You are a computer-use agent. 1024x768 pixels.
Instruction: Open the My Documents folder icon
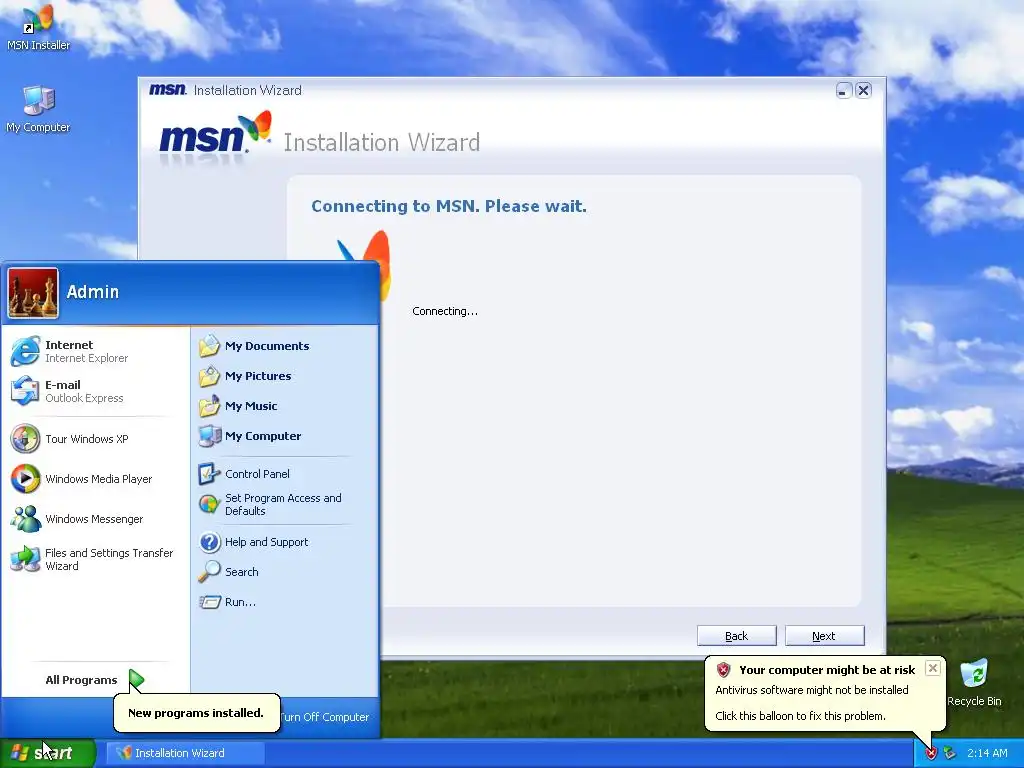[209, 346]
